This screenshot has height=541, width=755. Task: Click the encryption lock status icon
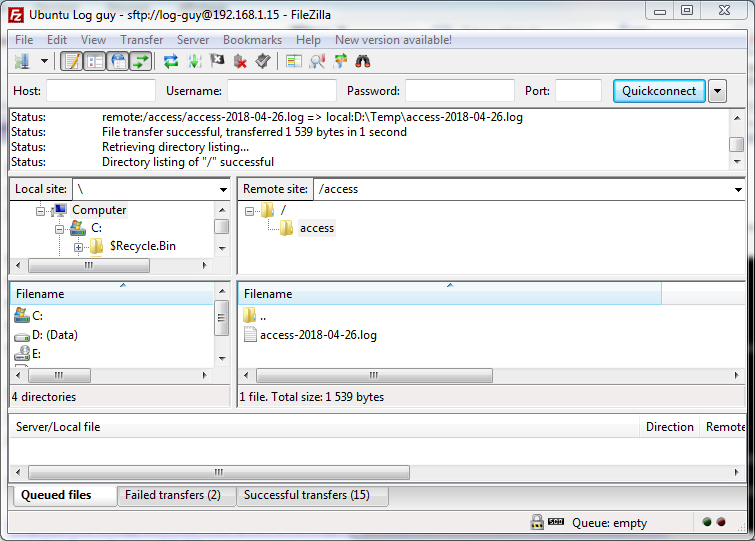coord(537,522)
